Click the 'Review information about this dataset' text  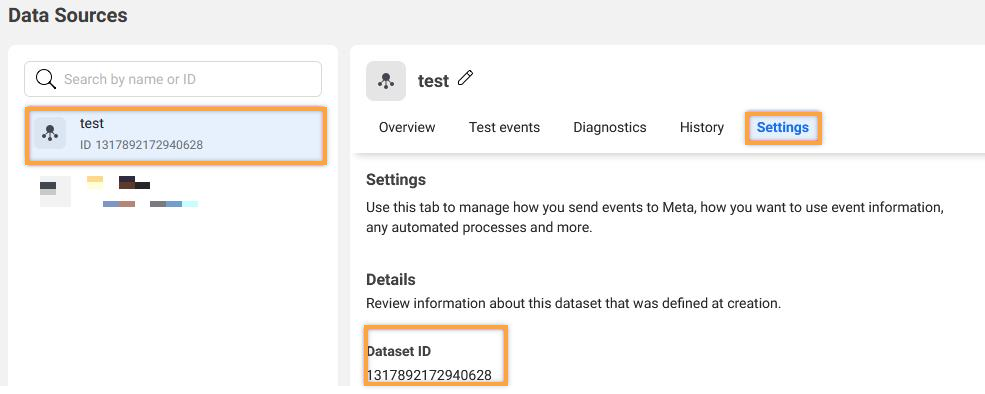(x=574, y=304)
